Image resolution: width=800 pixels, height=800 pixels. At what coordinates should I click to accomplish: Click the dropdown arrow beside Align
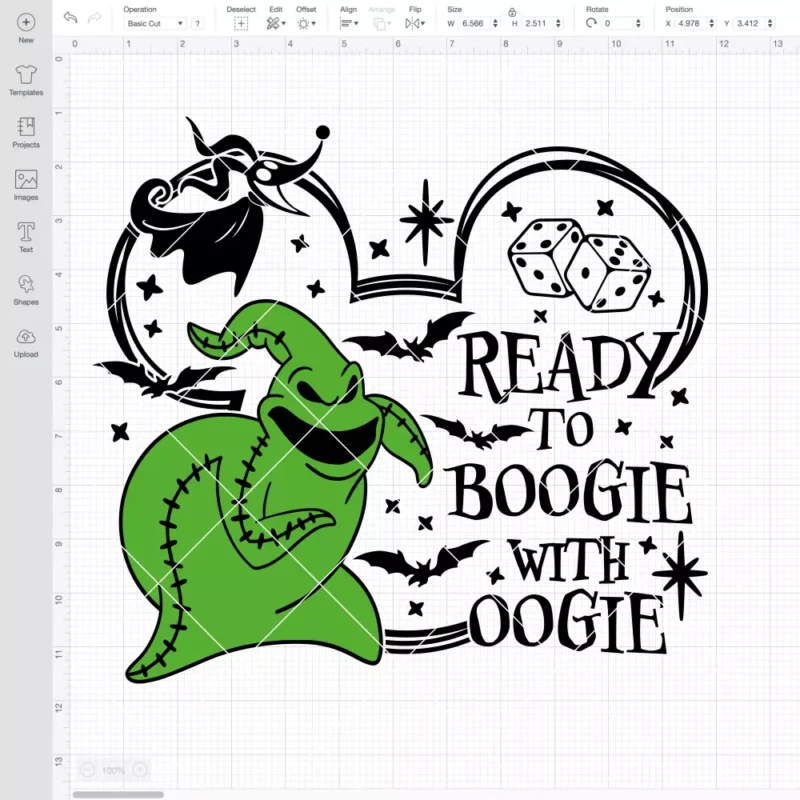356,23
